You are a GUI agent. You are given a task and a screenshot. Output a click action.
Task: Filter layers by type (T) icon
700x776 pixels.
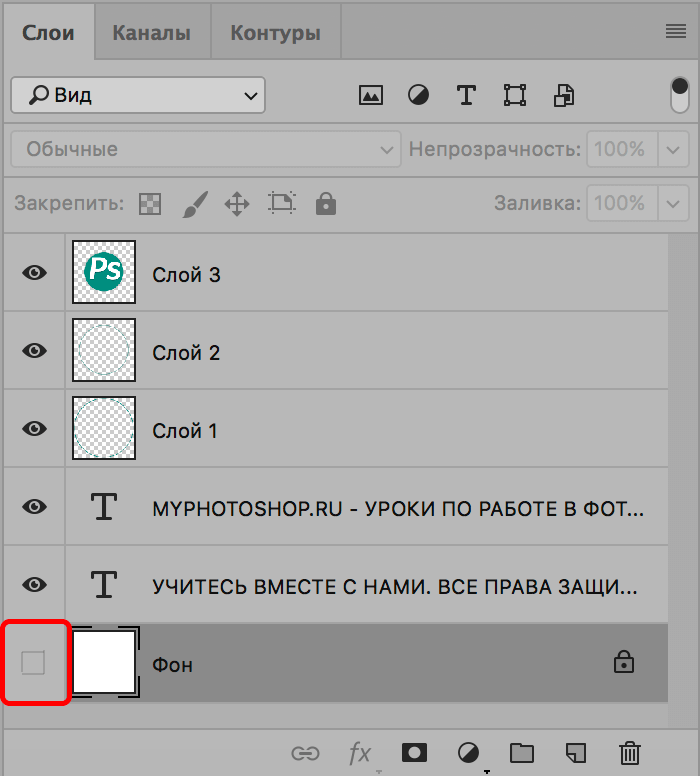pos(466,96)
